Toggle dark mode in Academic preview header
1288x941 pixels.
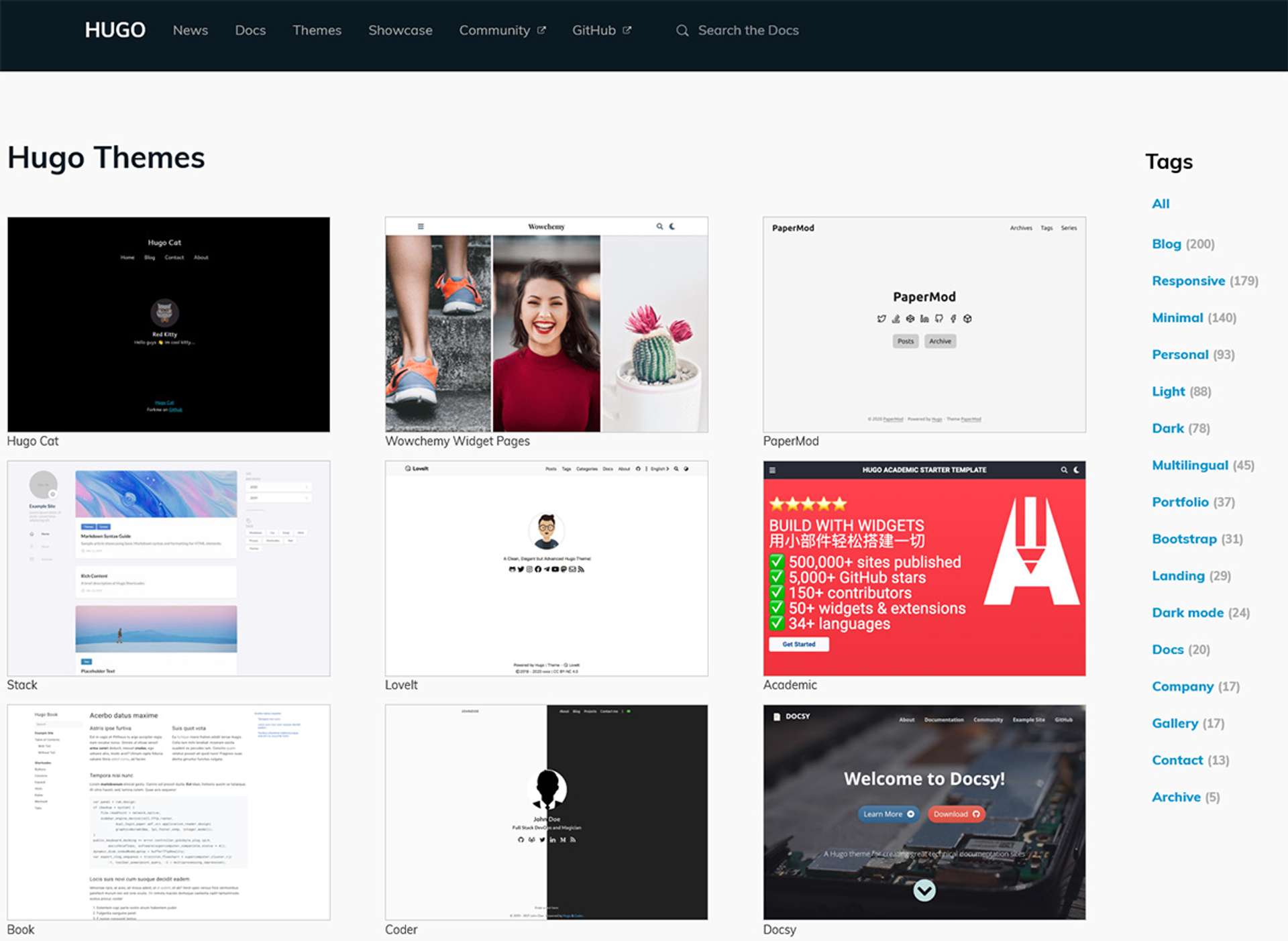[x=1077, y=470]
